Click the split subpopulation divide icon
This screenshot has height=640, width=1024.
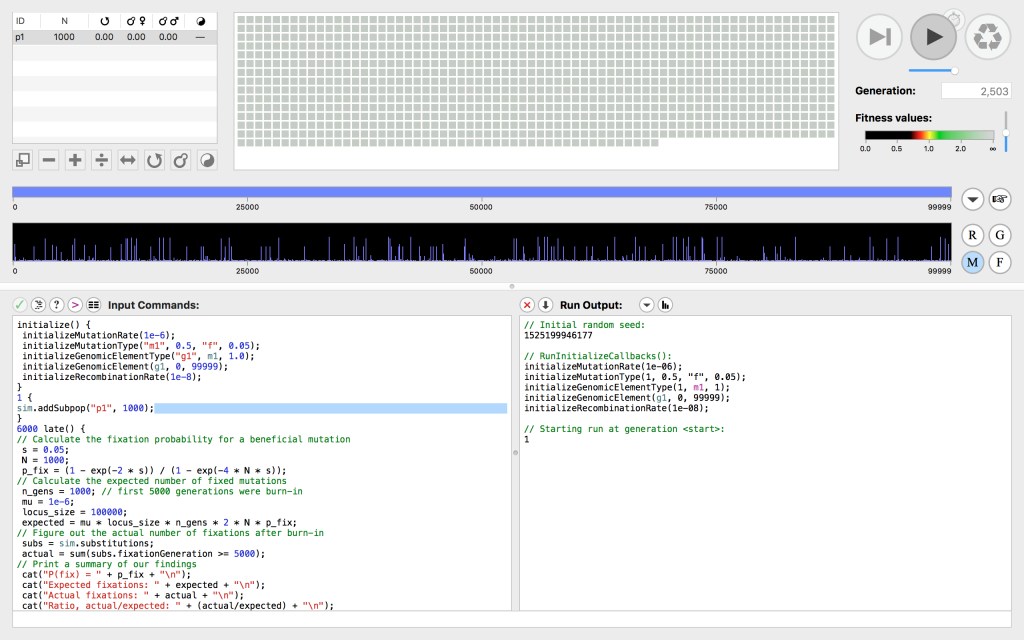(x=101, y=160)
